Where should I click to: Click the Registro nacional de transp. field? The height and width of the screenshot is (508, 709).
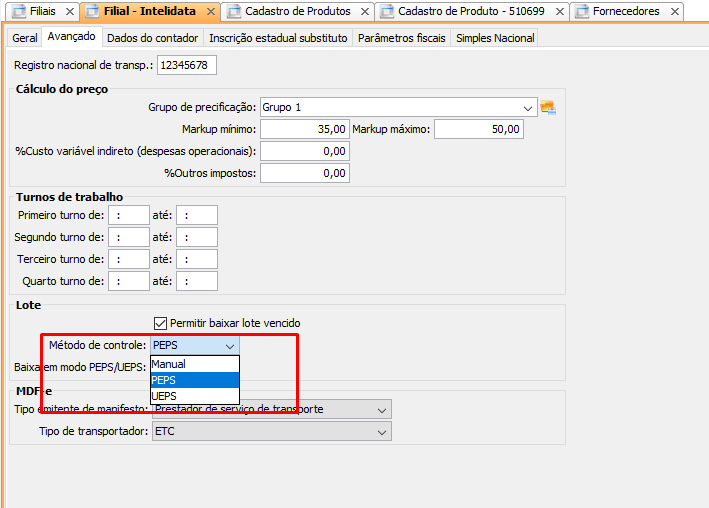tap(186, 65)
